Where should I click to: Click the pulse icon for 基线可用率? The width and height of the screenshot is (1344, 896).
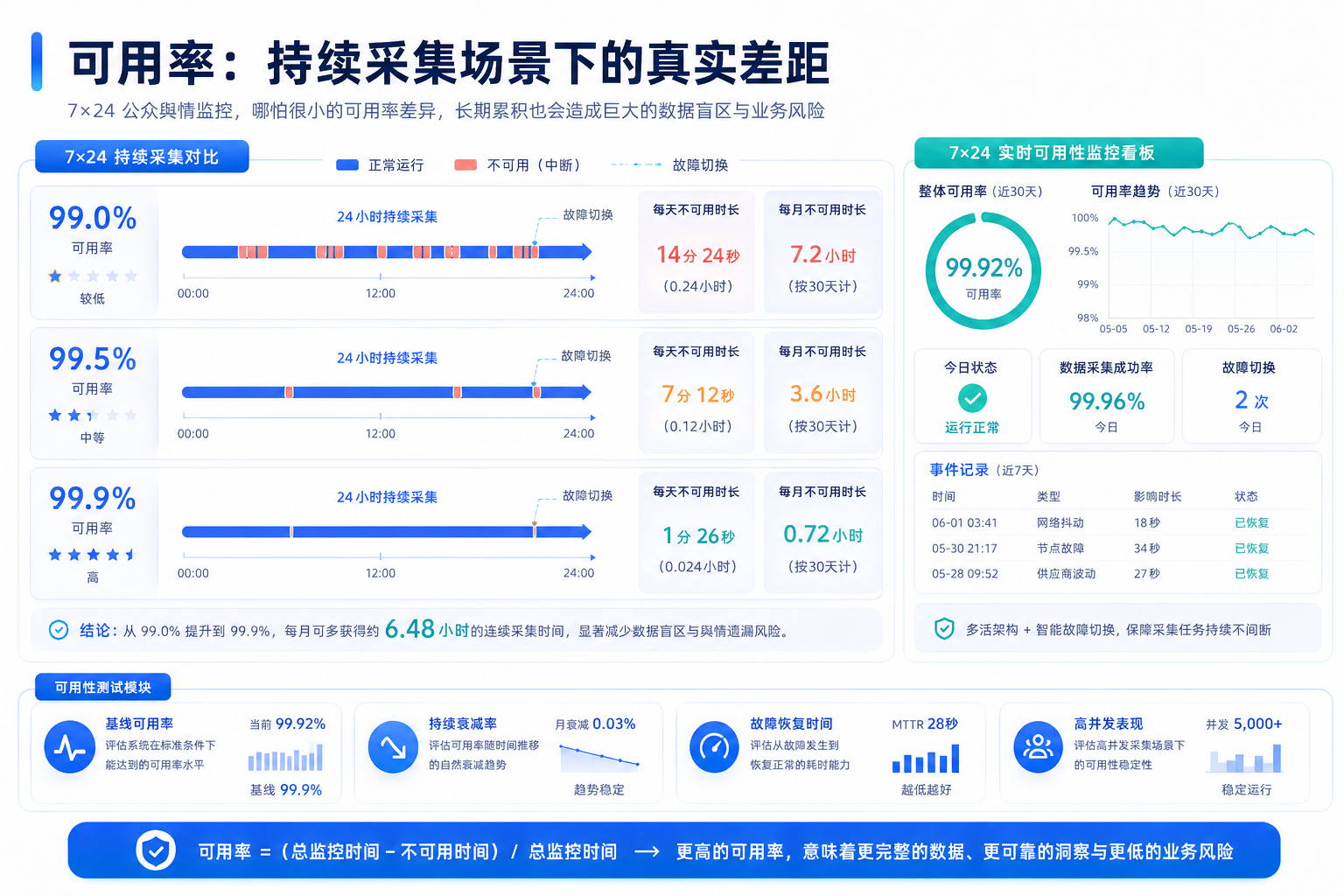click(x=70, y=747)
